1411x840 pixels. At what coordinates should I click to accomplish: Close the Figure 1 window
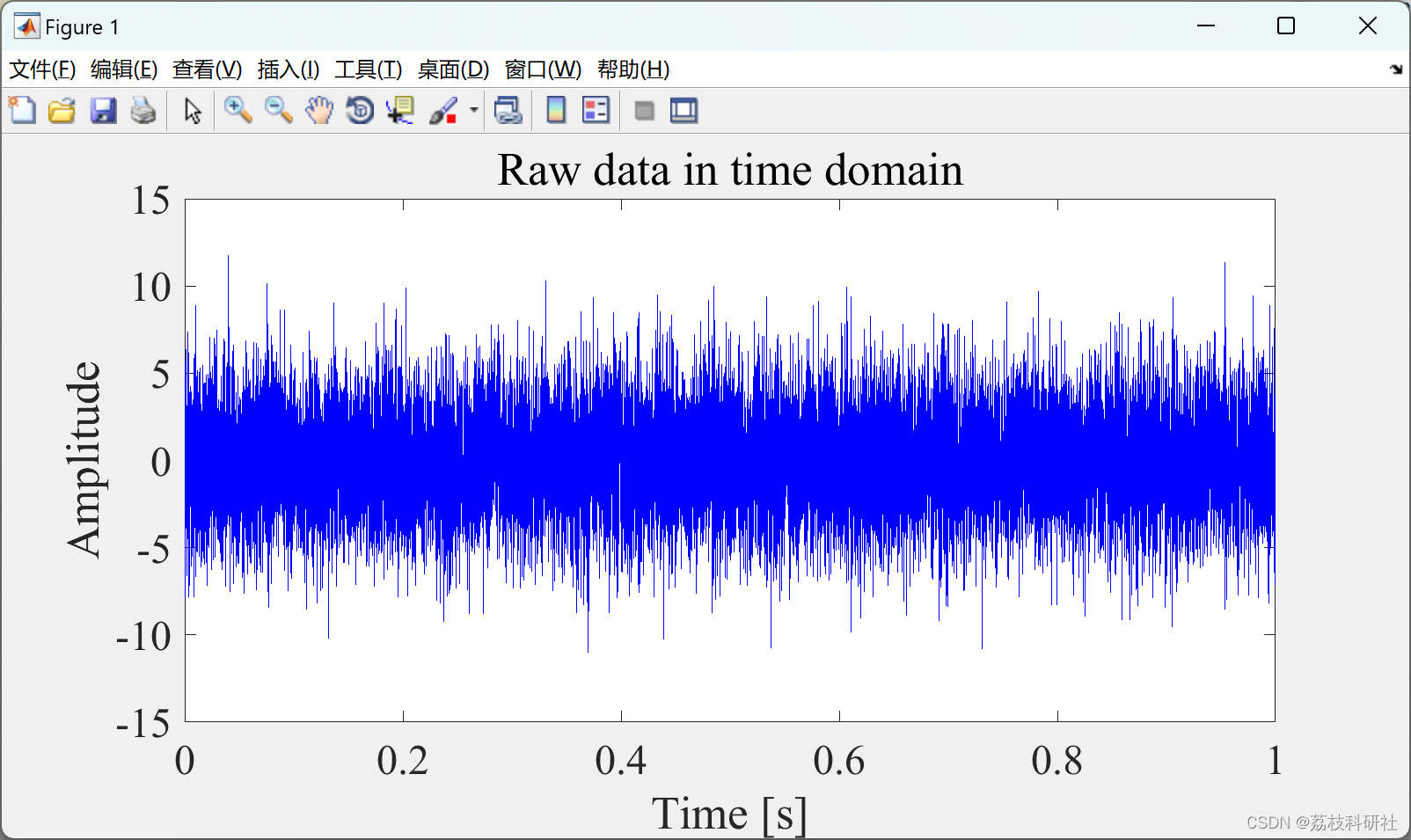[1367, 26]
